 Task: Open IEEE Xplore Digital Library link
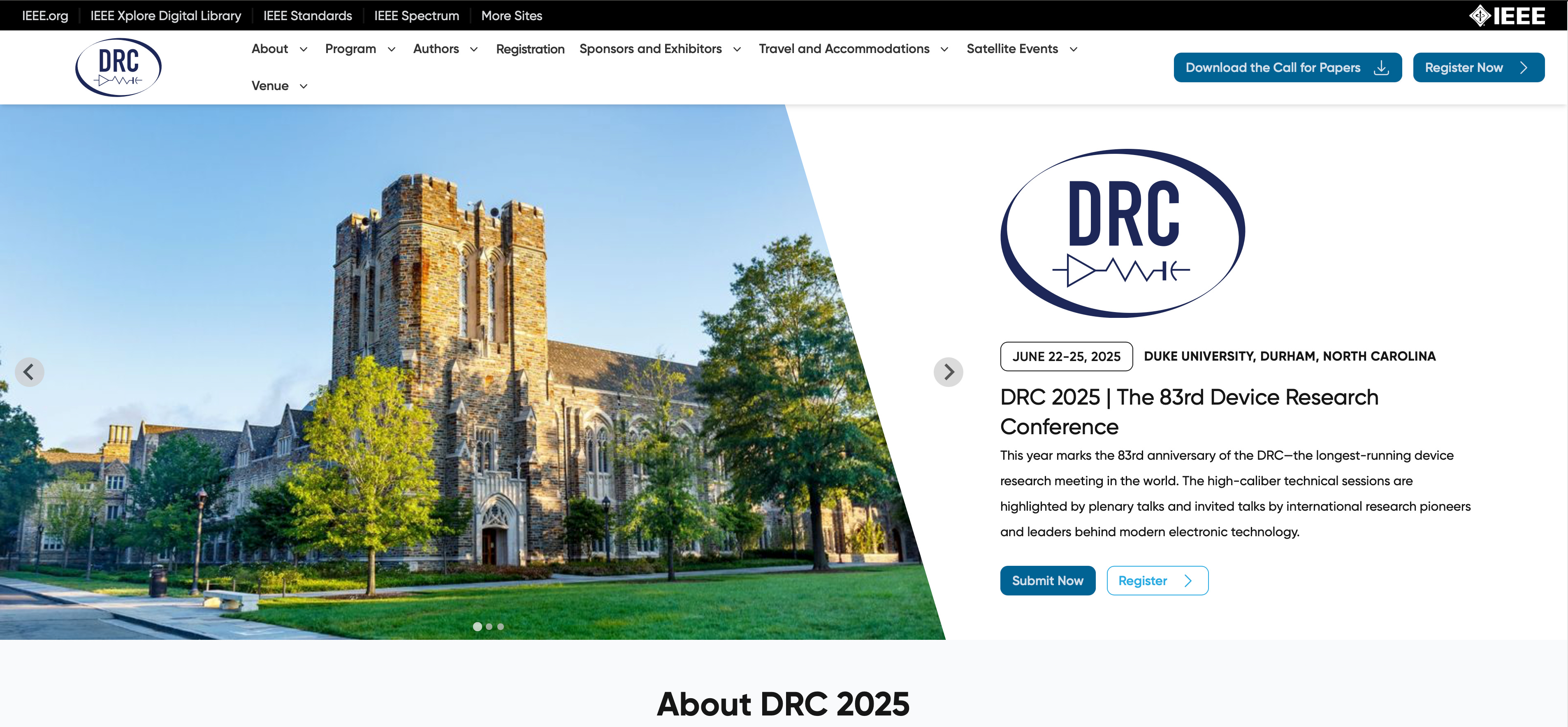click(x=166, y=16)
